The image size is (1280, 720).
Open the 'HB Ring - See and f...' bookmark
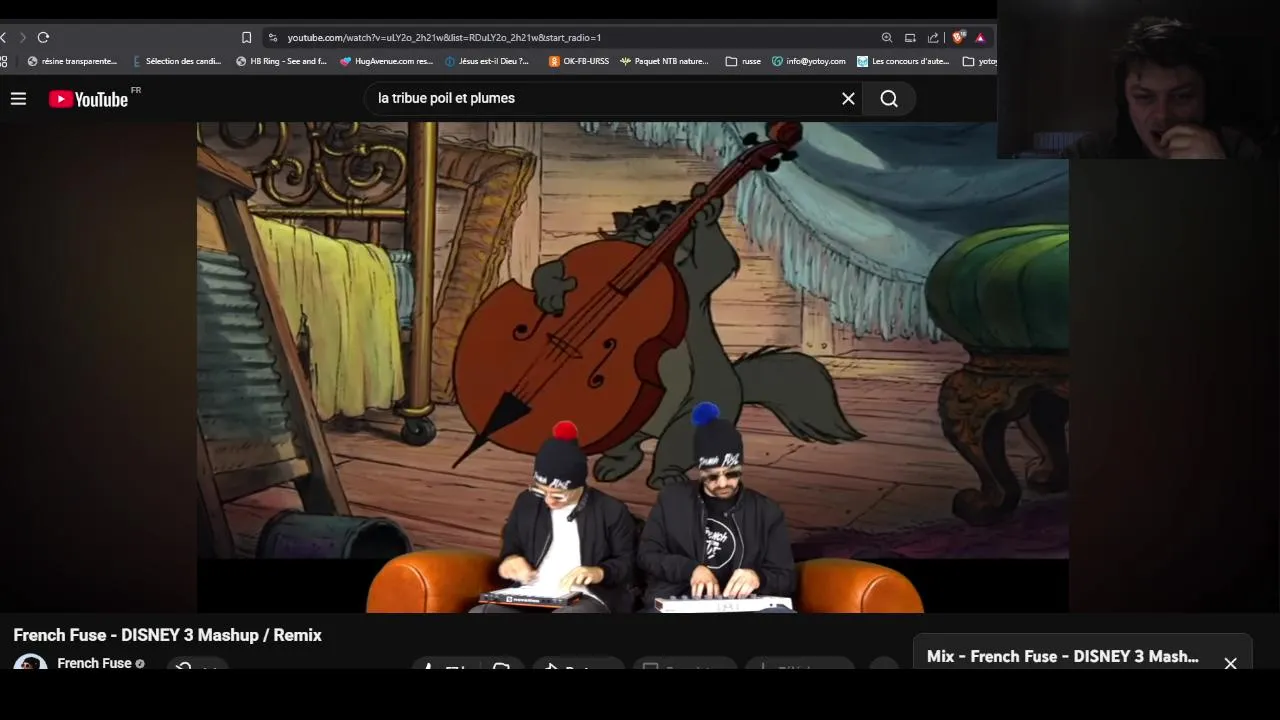click(282, 61)
